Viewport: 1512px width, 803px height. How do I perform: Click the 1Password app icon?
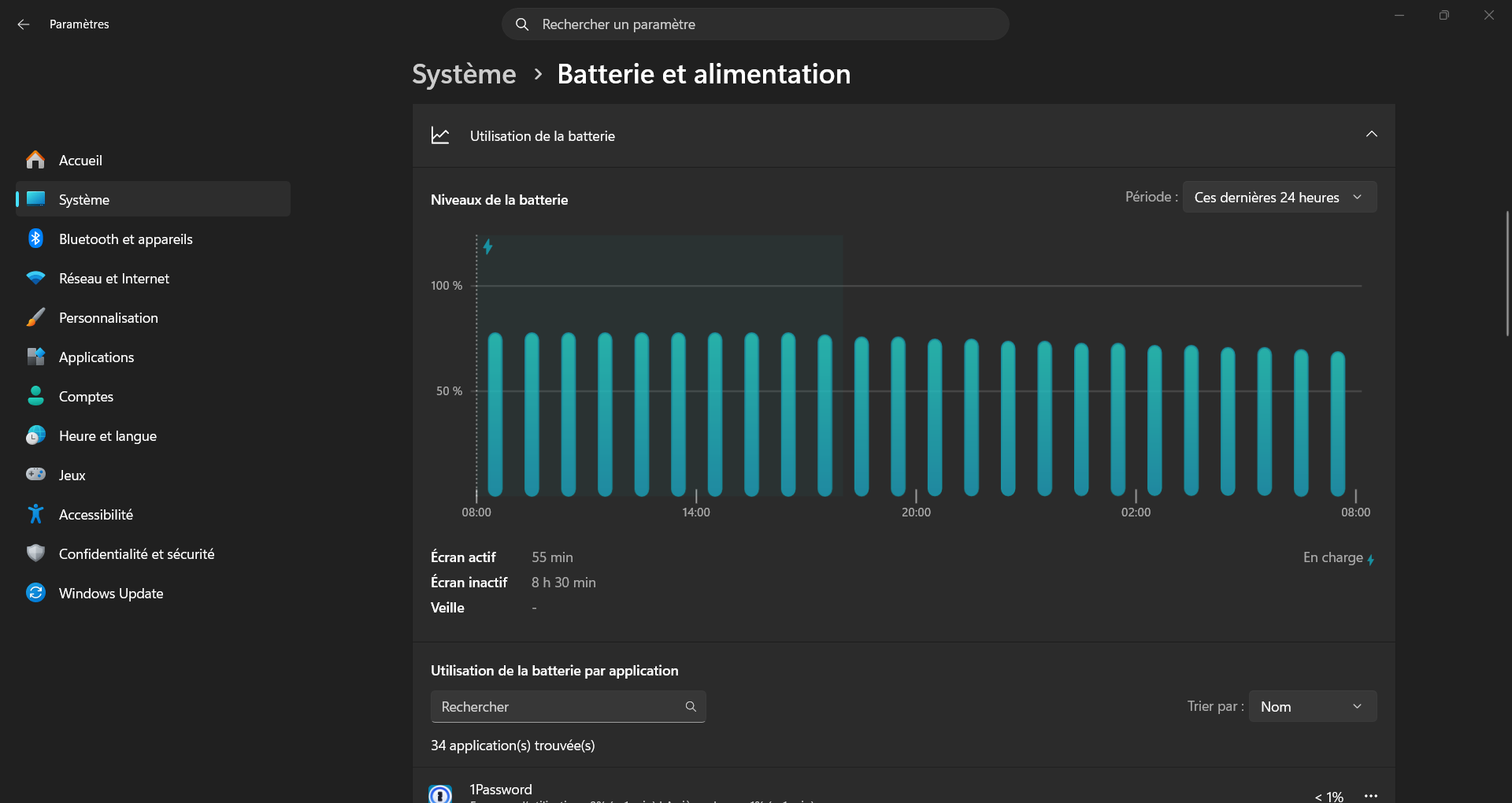coord(440,794)
